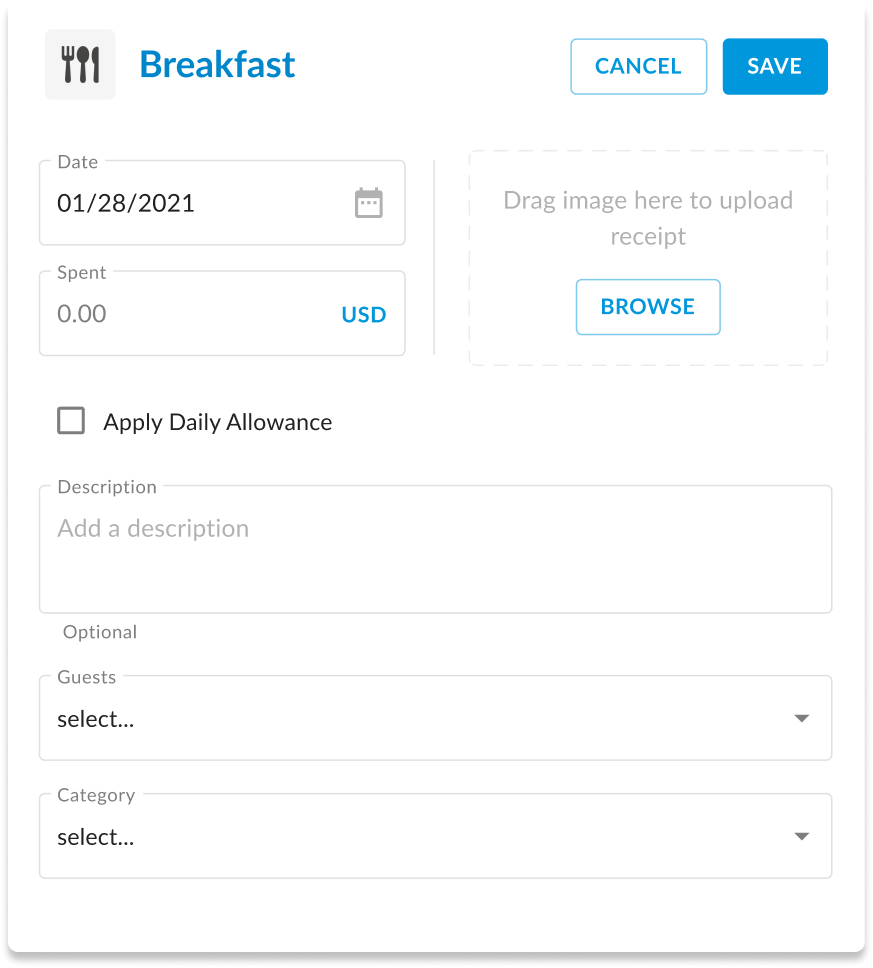
Task: Change the USD currency selector
Action: tap(363, 315)
